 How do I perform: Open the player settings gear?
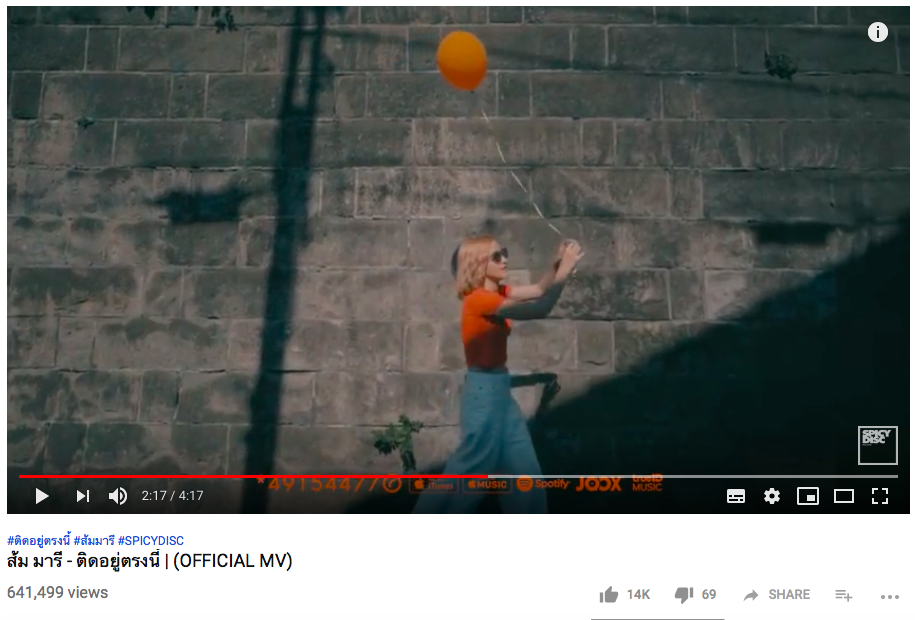click(771, 496)
